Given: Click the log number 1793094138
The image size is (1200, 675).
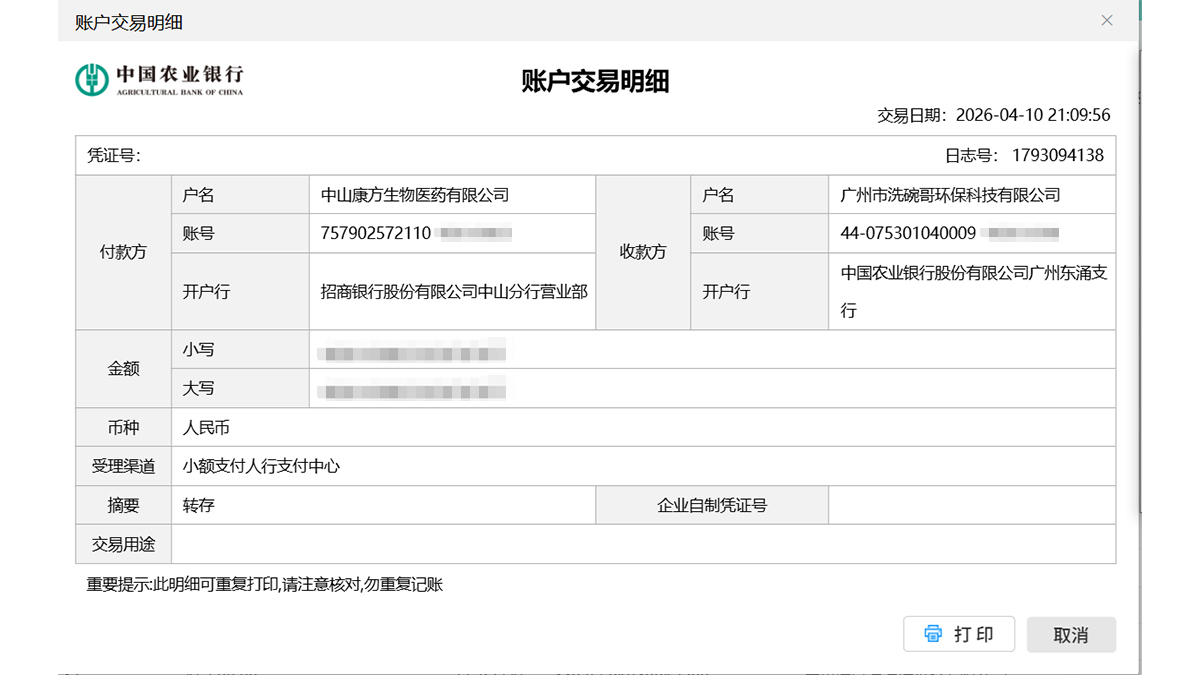Looking at the screenshot, I should click(x=1057, y=155).
